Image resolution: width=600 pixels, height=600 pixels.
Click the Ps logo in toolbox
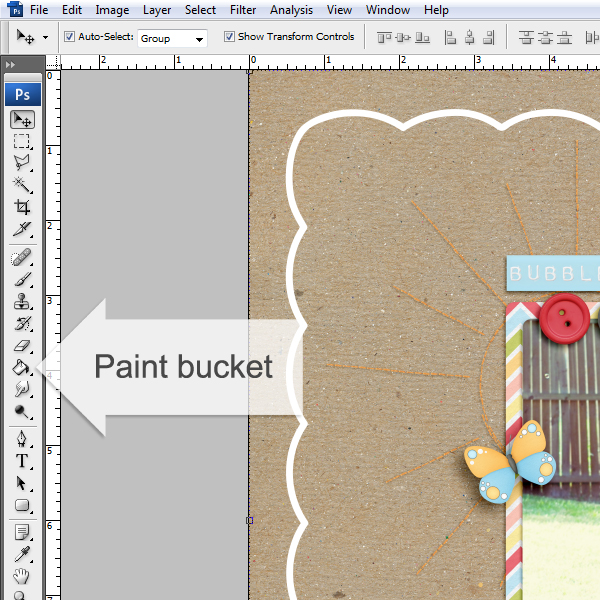(x=23, y=94)
